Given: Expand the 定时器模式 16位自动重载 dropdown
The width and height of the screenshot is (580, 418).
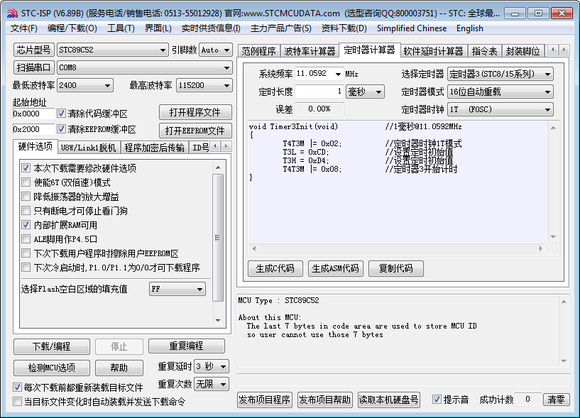Looking at the screenshot, I should 500,92.
